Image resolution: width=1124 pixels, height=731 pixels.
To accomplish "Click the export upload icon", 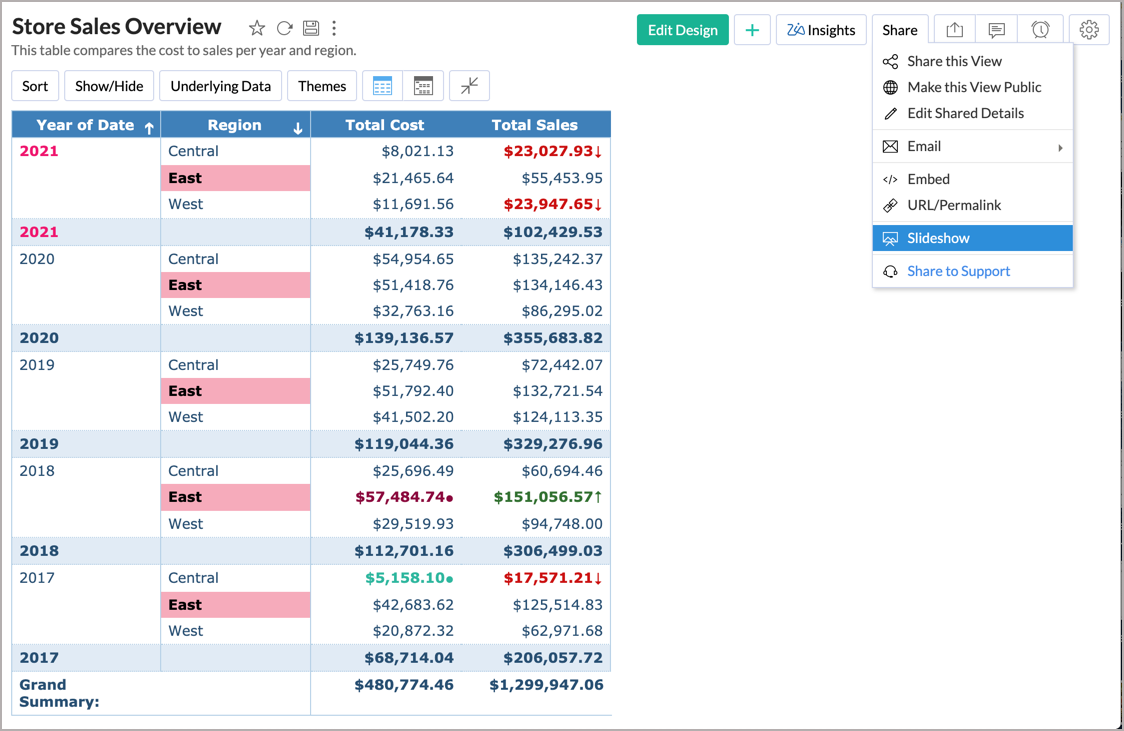I will (954, 30).
